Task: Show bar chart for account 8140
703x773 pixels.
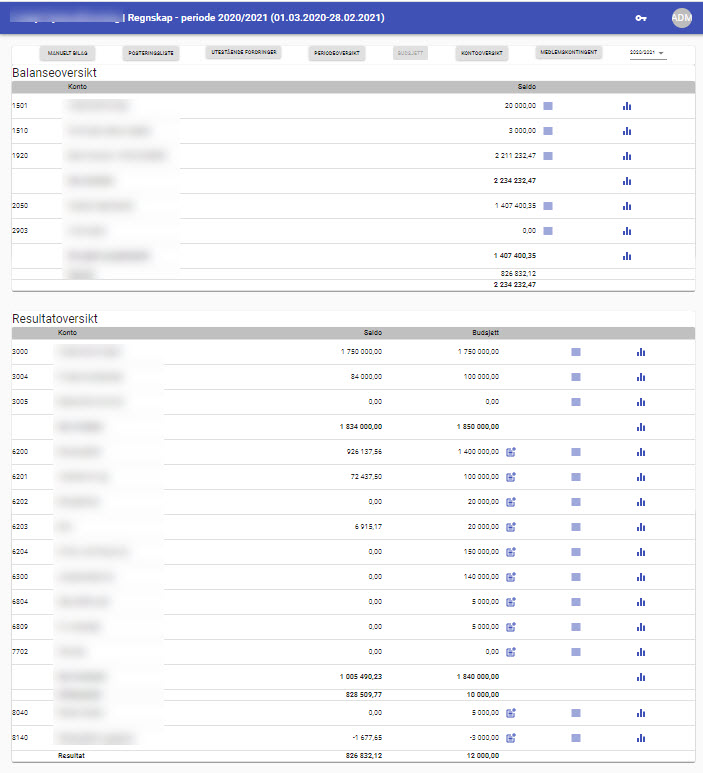Action: click(641, 738)
